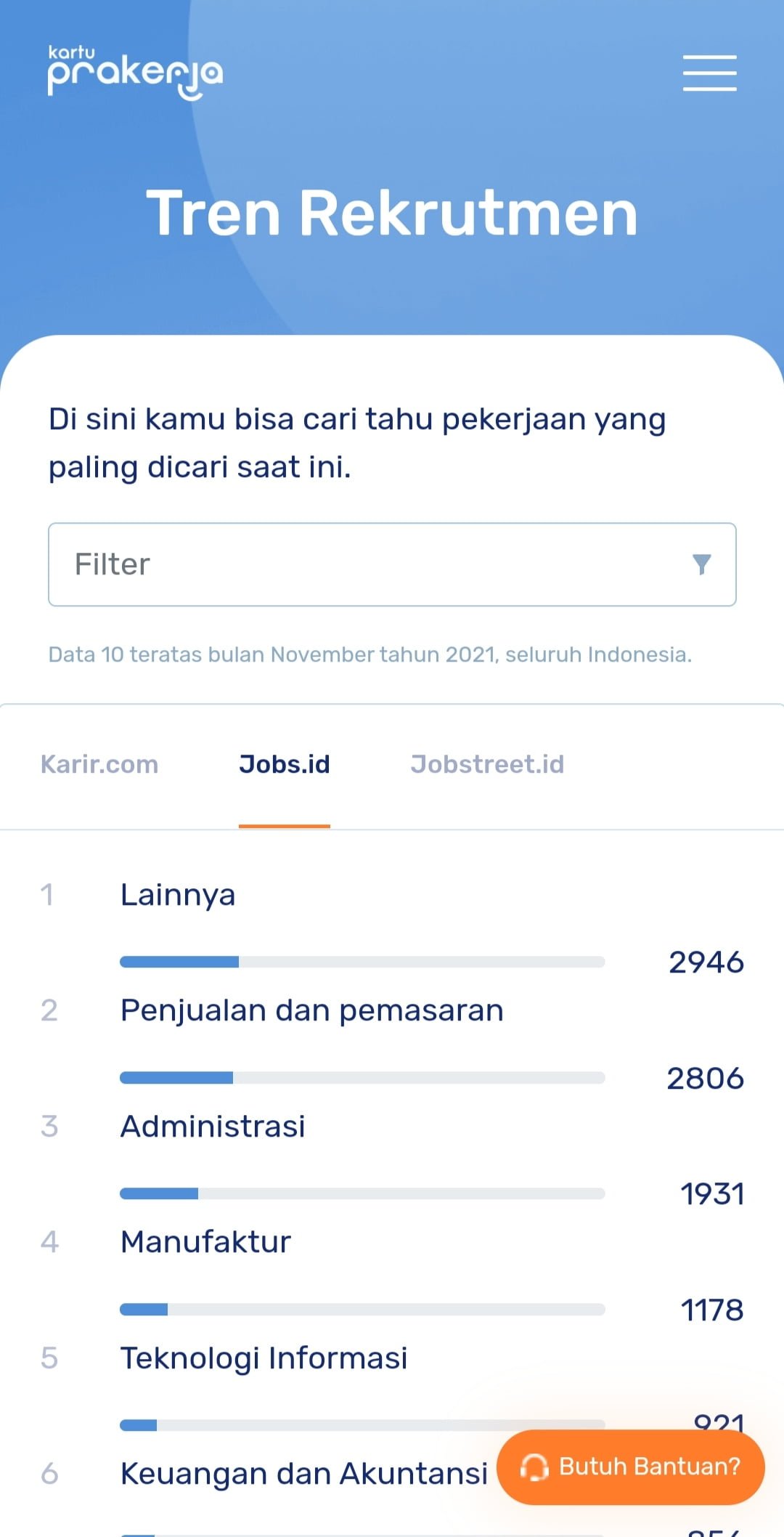Click the Administrasi progress bar
784x1537 pixels.
pos(362,1193)
